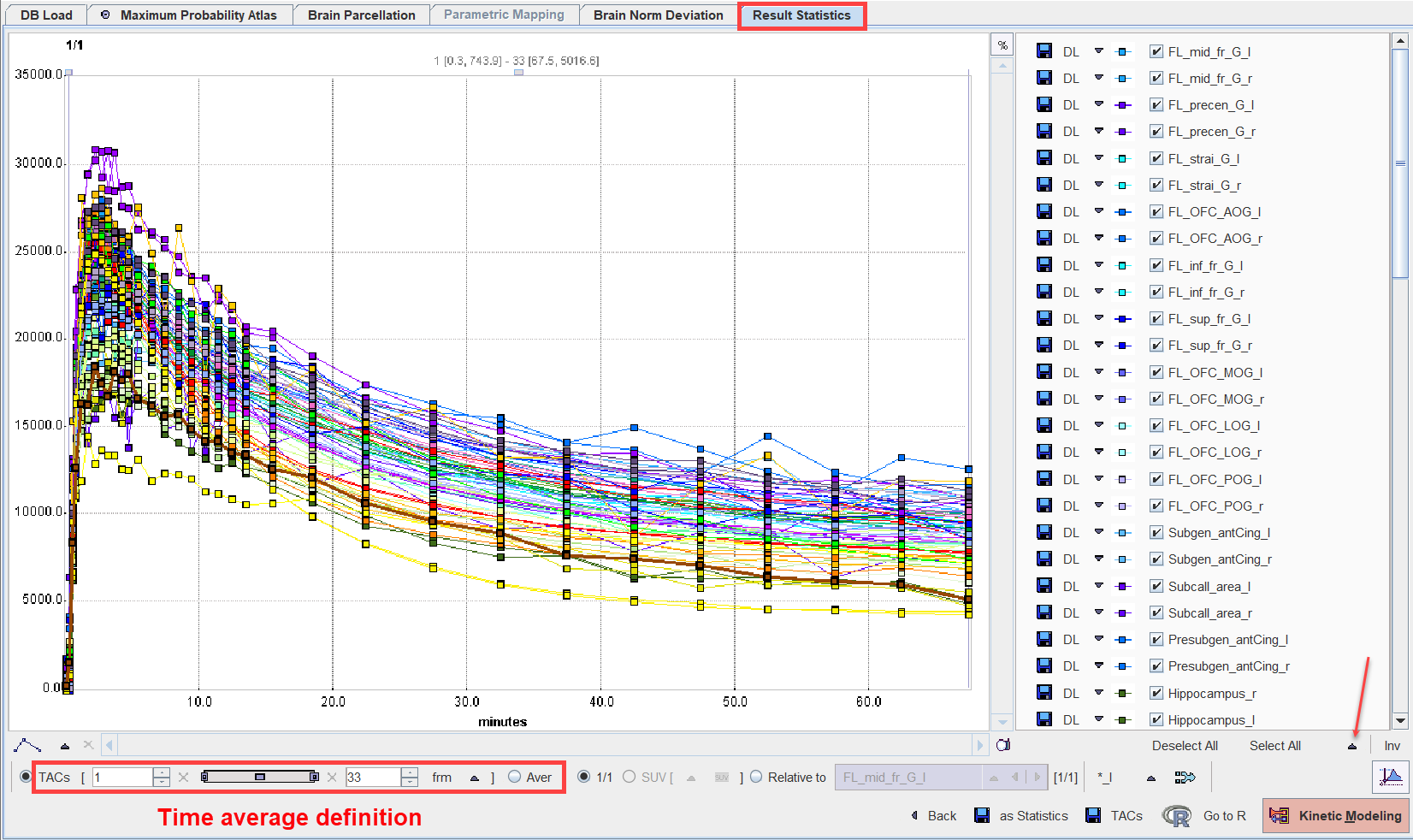
Task: Open the dropdown arrow for FL_OFC_POG_r
Action: click(x=1099, y=506)
